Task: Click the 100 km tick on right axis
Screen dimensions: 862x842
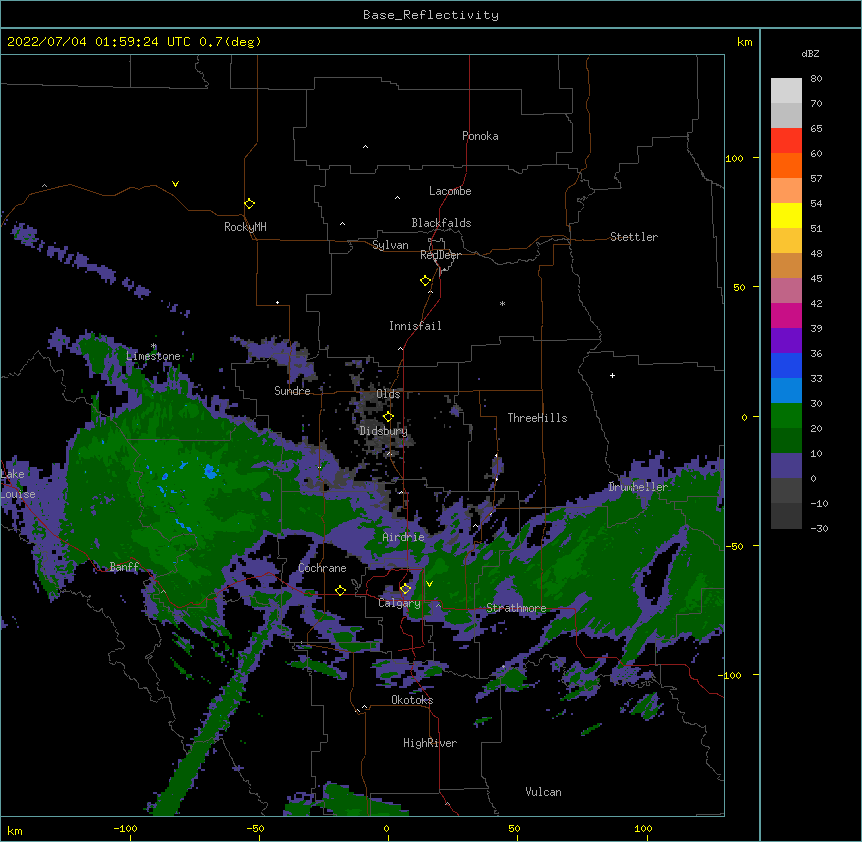Action: pos(734,158)
